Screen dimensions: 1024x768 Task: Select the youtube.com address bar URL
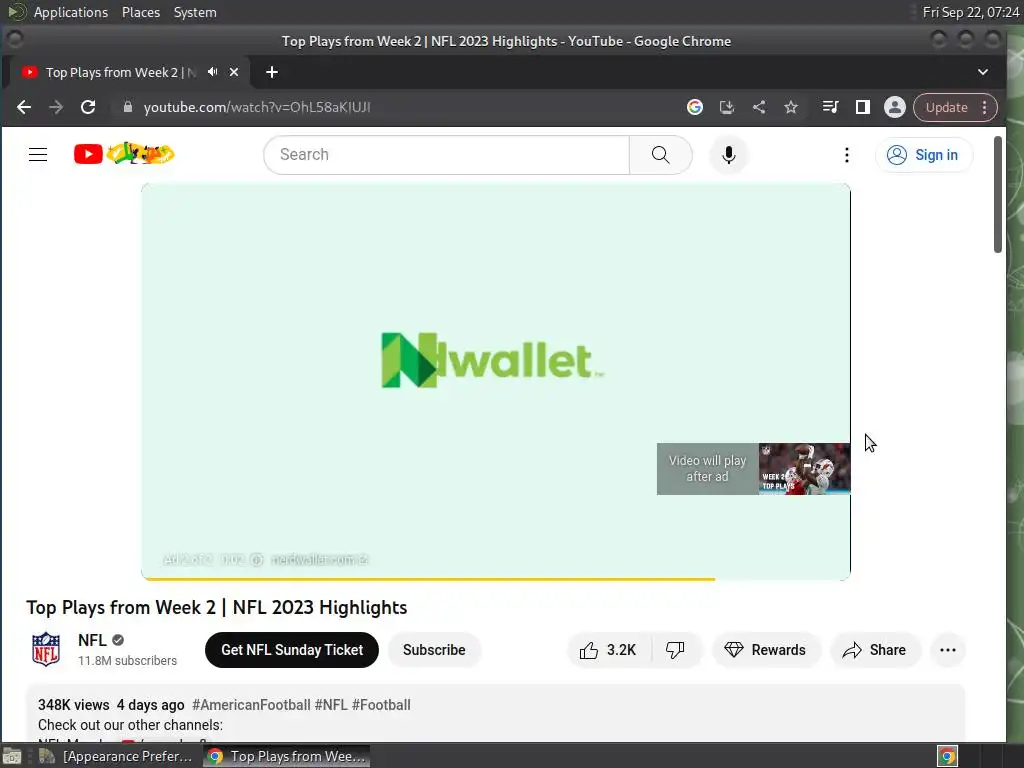(257, 107)
